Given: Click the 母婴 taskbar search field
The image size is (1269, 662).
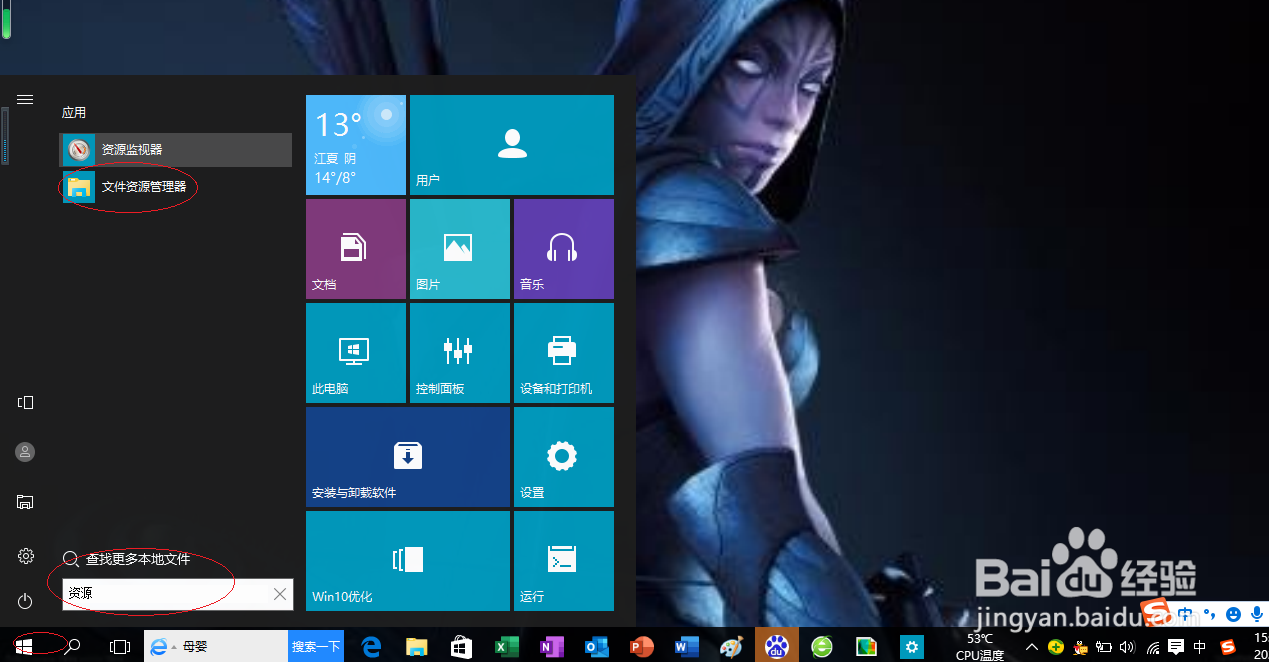Looking at the screenshot, I should point(216,647).
